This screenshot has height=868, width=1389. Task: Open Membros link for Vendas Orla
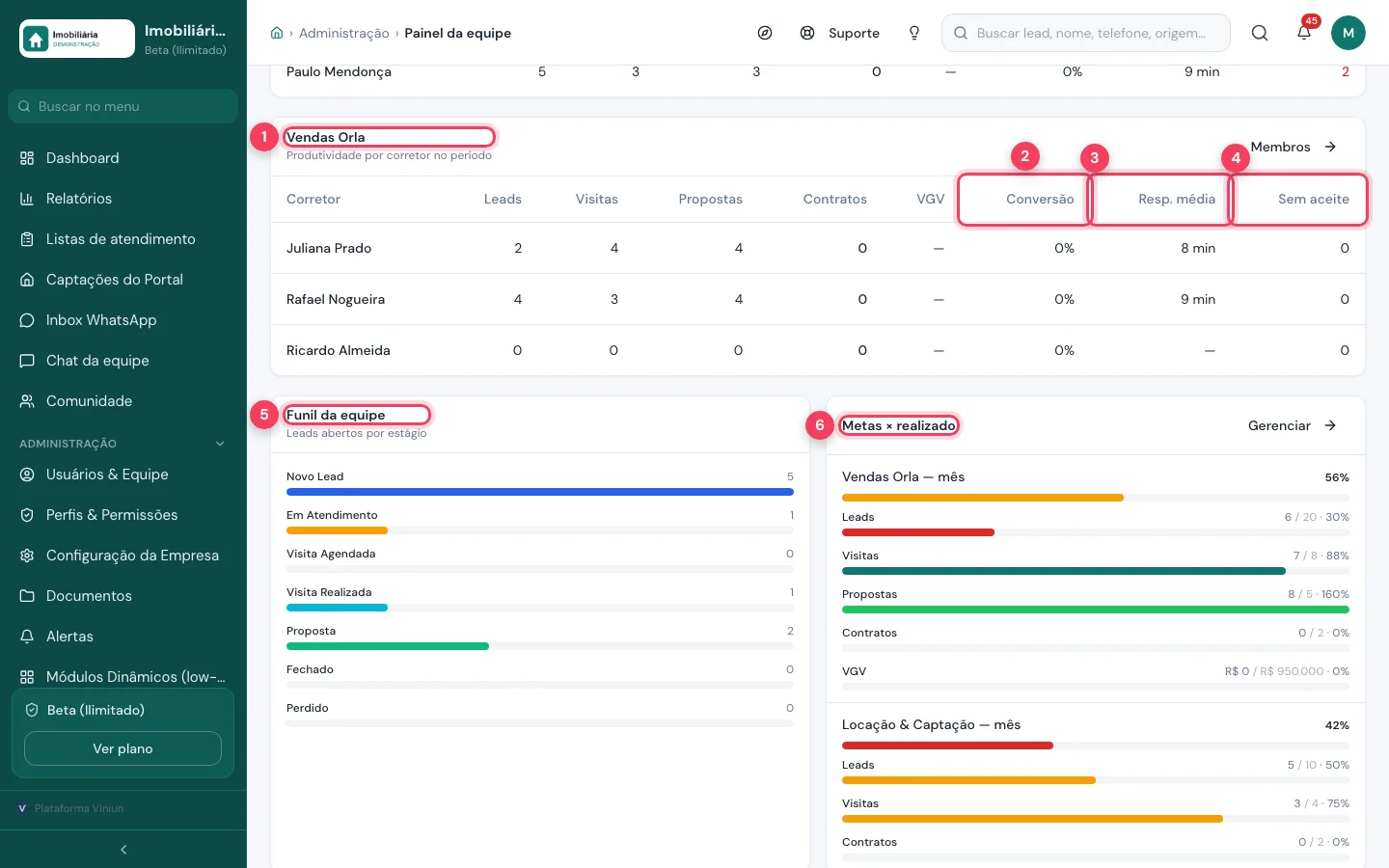tap(1294, 147)
